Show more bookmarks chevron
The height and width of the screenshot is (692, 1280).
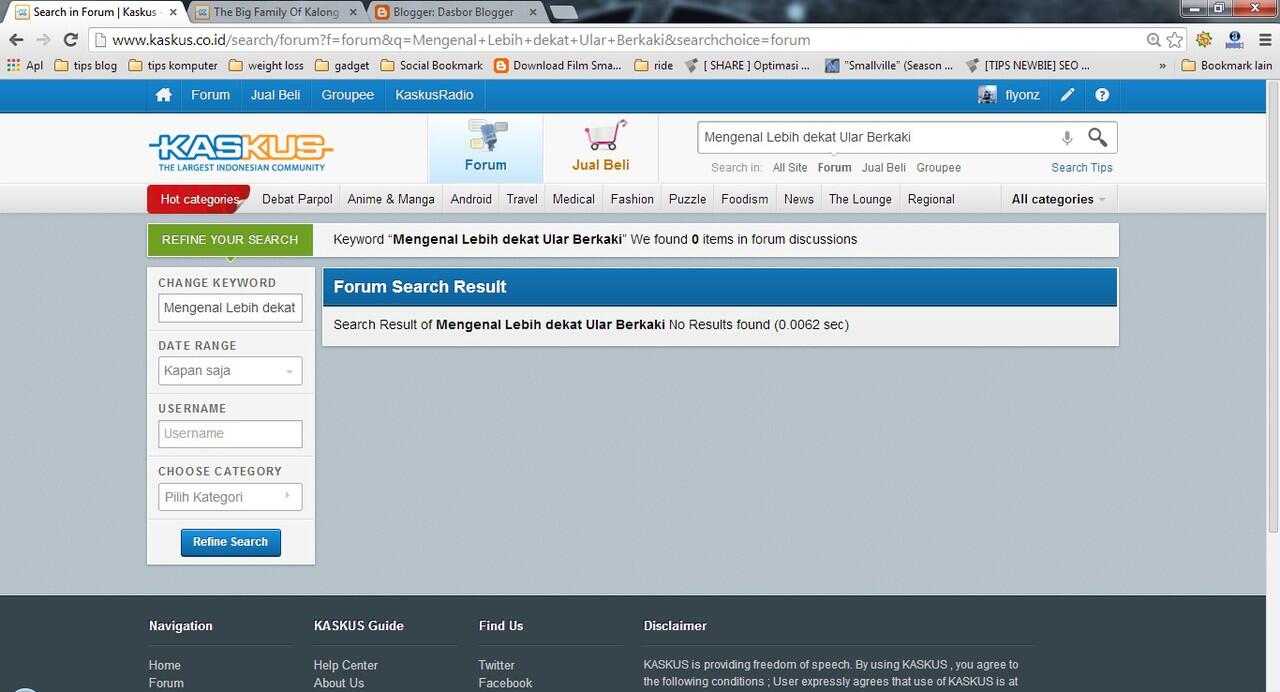click(1162, 65)
